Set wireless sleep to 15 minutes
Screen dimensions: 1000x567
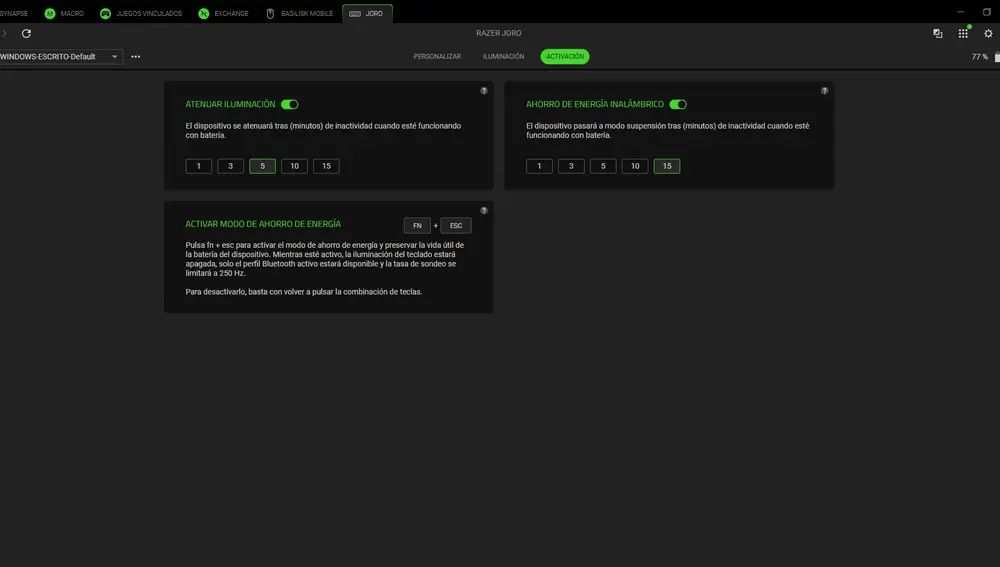666,166
